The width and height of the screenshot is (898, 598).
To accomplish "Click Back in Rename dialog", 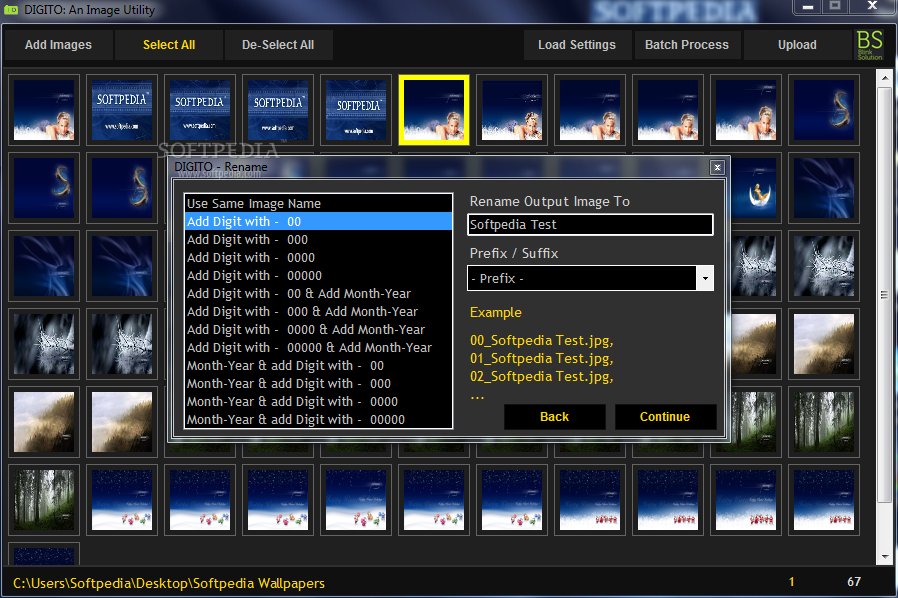I will pyautogui.click(x=554, y=416).
